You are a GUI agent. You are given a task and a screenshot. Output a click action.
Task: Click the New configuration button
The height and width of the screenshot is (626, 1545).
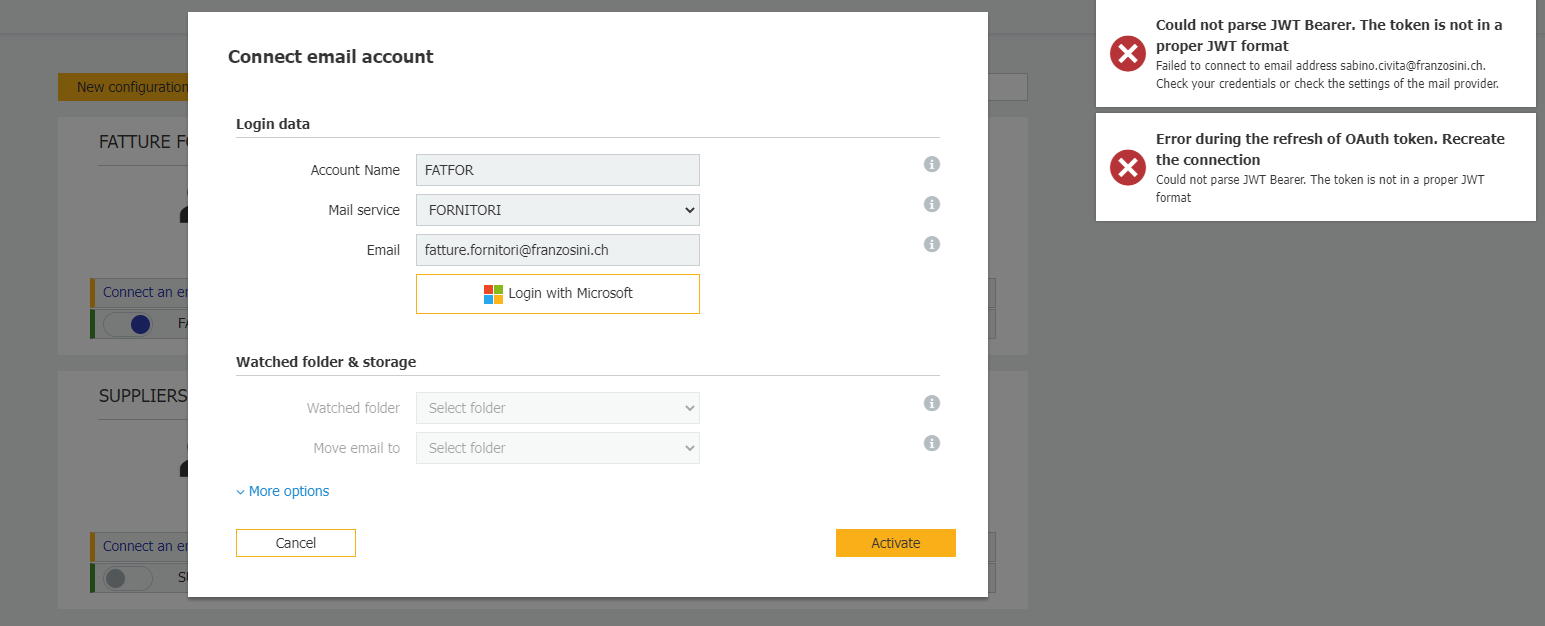tap(124, 87)
